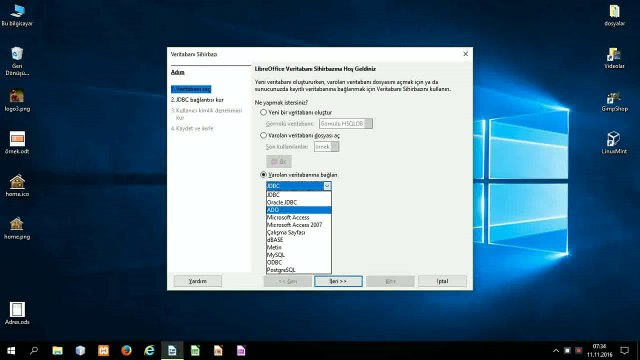Launch Firefox from the taskbar
Image resolution: width=640 pixels, height=360 pixels.
coord(126,351)
